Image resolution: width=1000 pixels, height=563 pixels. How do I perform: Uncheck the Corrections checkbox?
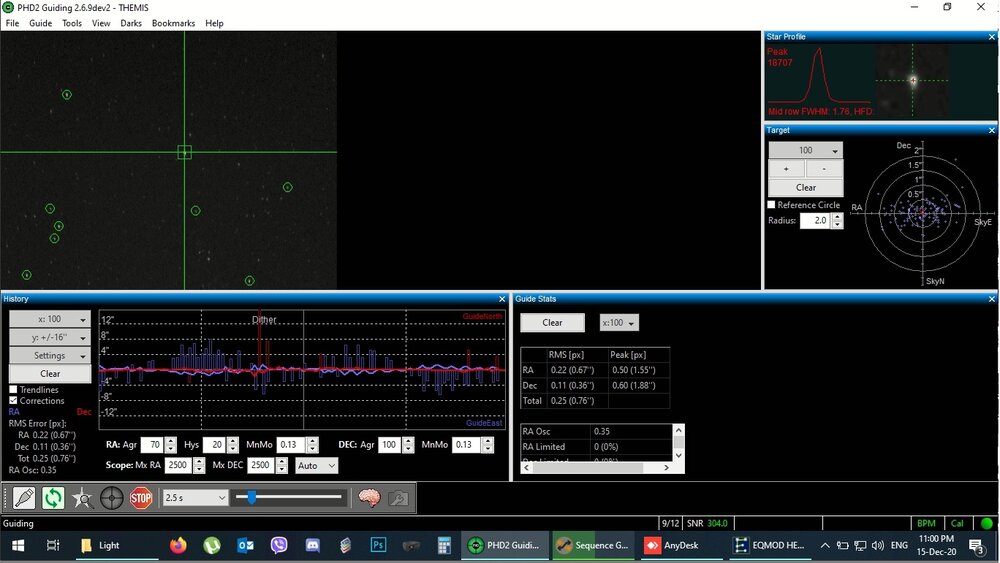coord(14,400)
